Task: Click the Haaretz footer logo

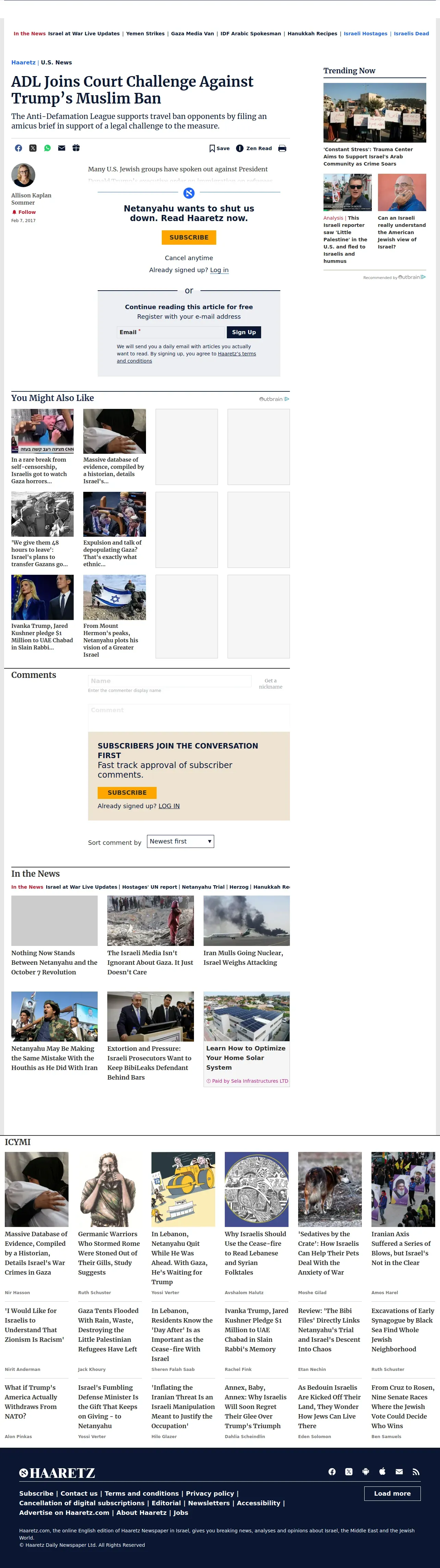Action: click(x=57, y=1473)
